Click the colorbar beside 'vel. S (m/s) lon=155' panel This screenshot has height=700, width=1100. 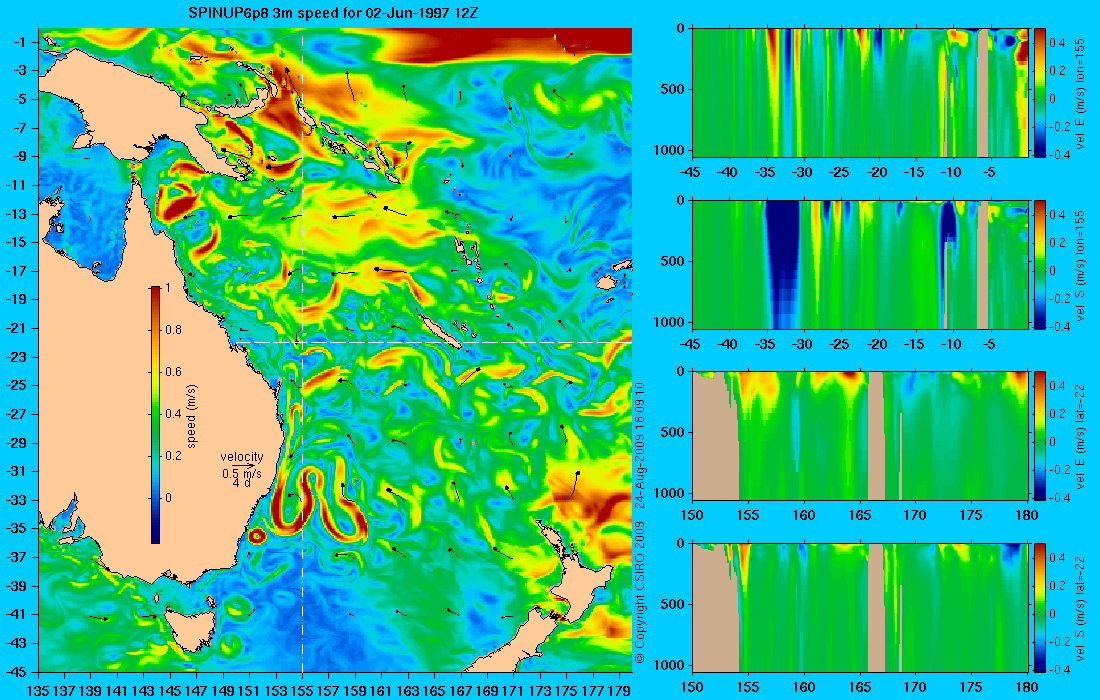1040,264
